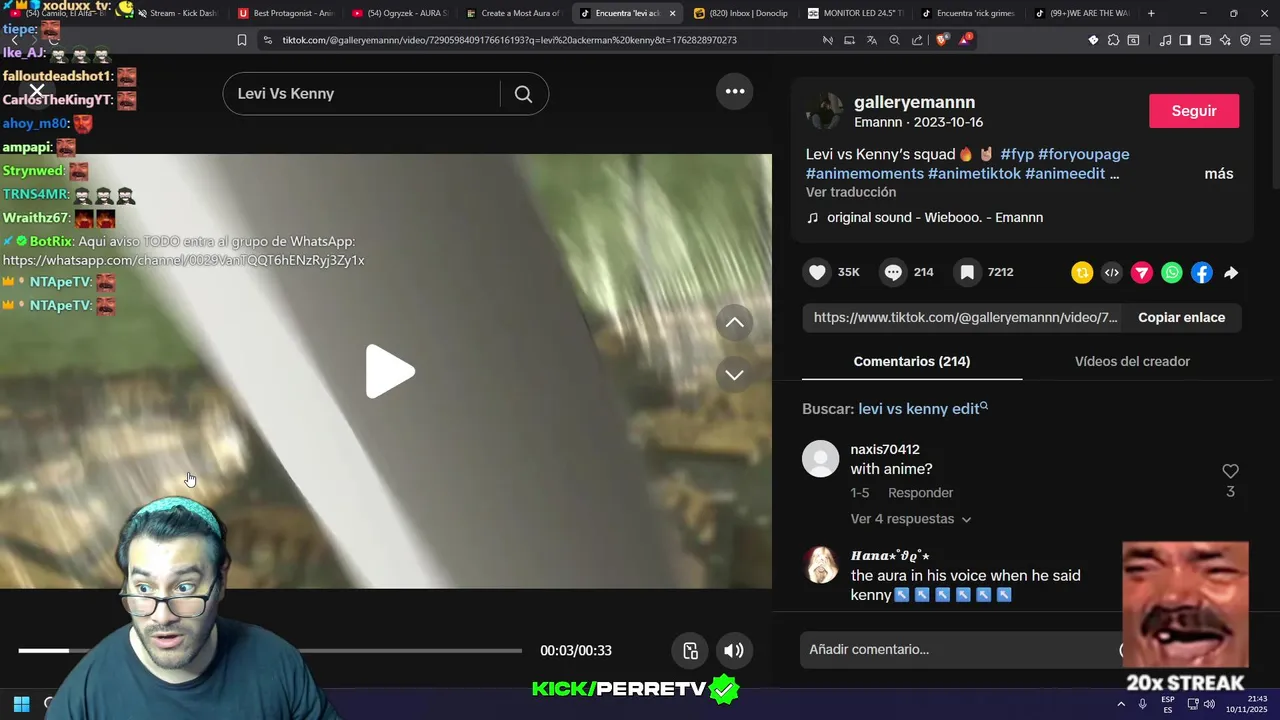1280x720 pixels.
Task: Like the naxis70412 comment heart
Action: tap(1230, 471)
